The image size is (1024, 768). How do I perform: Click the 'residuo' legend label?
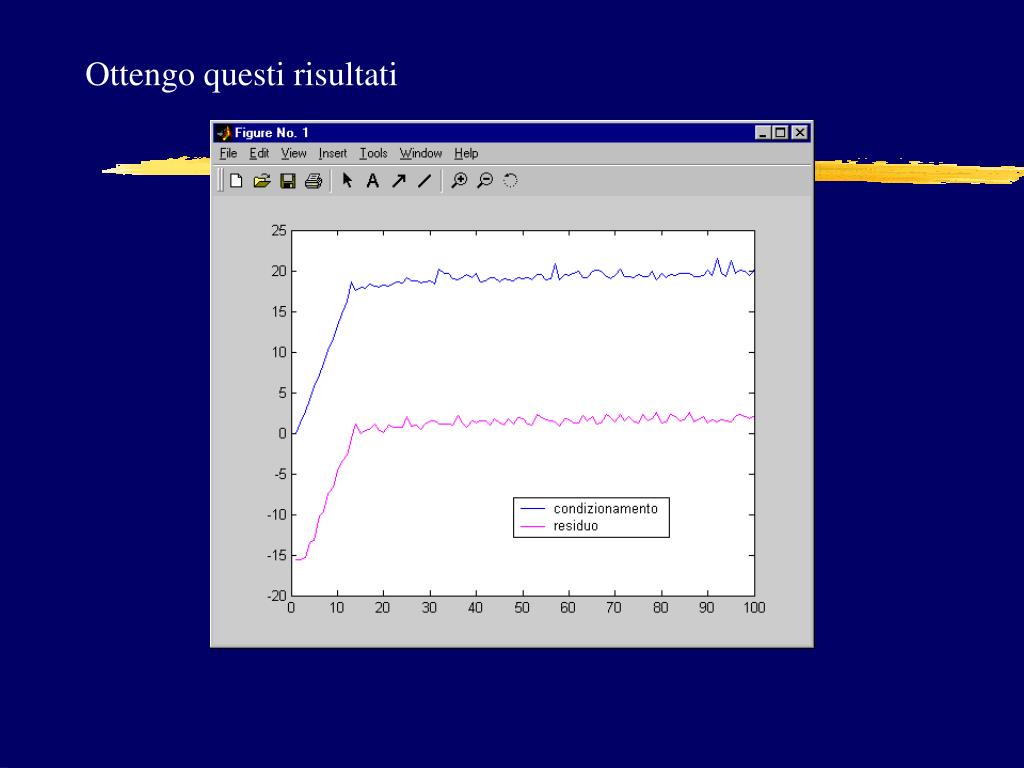(x=575, y=526)
